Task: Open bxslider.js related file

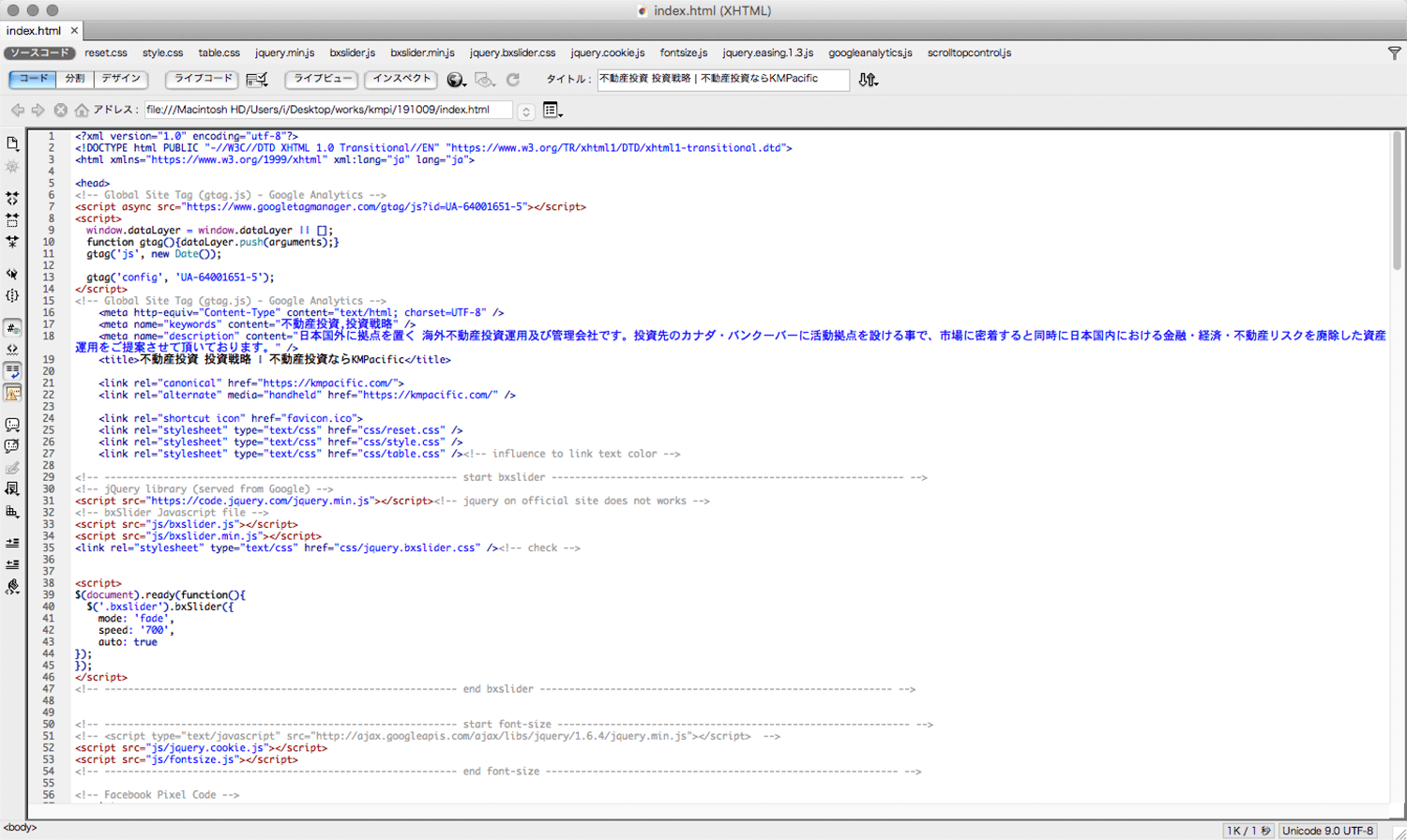Action: tap(352, 53)
